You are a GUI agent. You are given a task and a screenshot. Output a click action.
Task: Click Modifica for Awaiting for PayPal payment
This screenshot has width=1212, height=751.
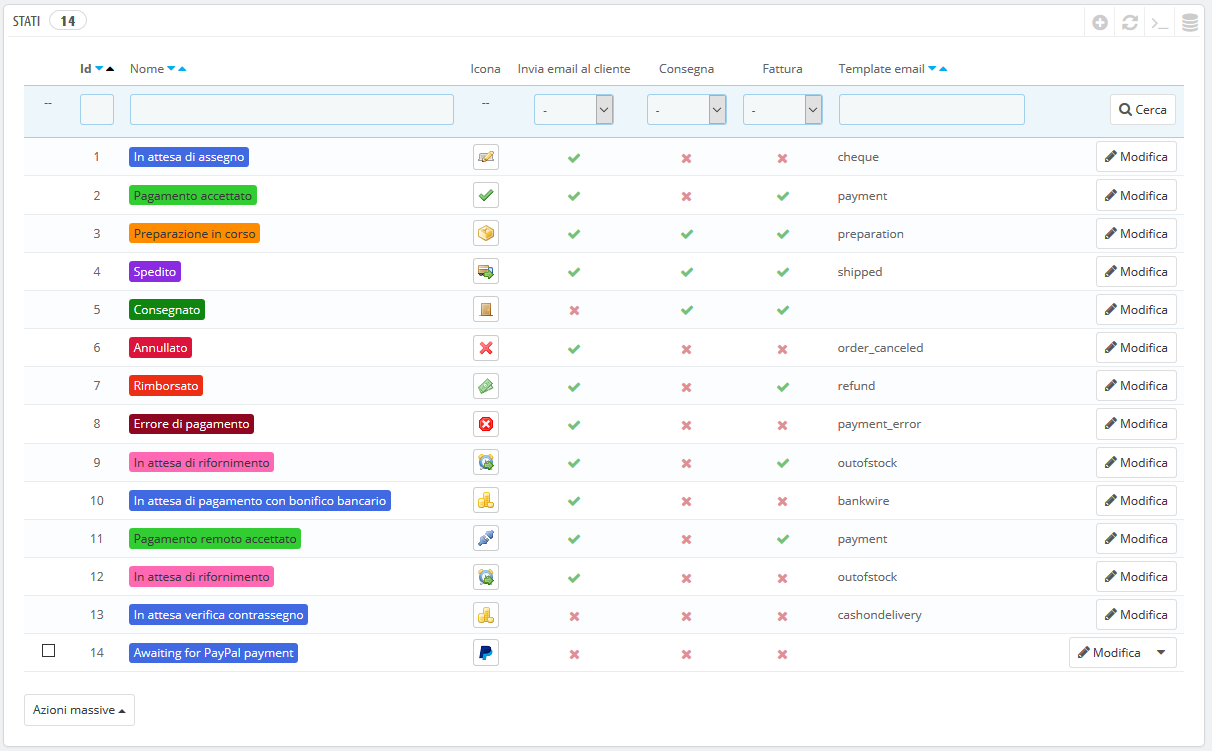1109,653
